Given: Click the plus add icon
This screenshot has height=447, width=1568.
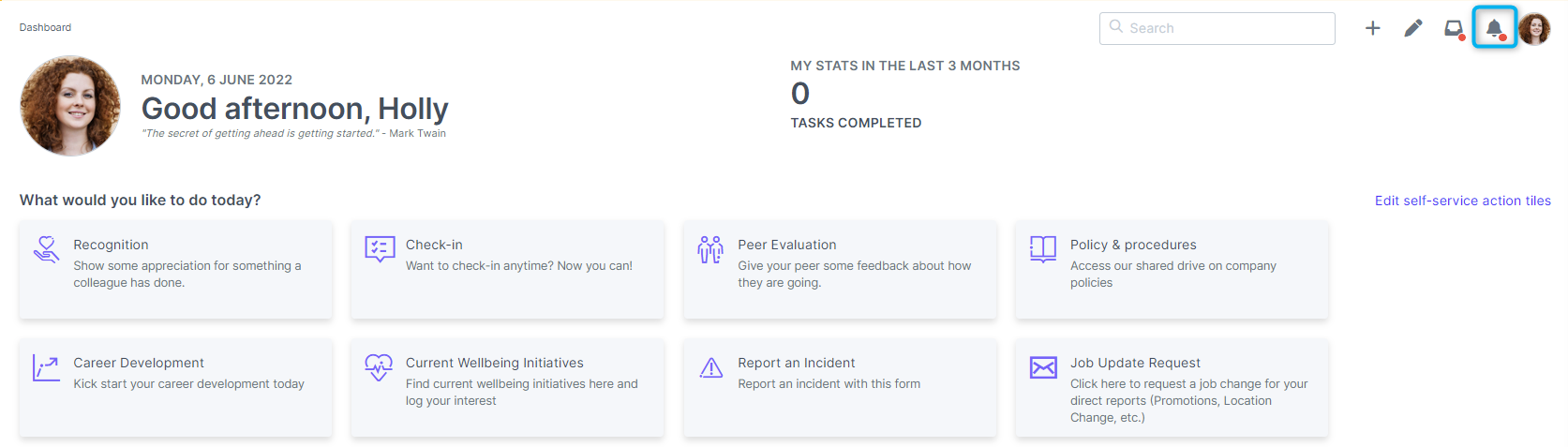Looking at the screenshot, I should 1372,28.
